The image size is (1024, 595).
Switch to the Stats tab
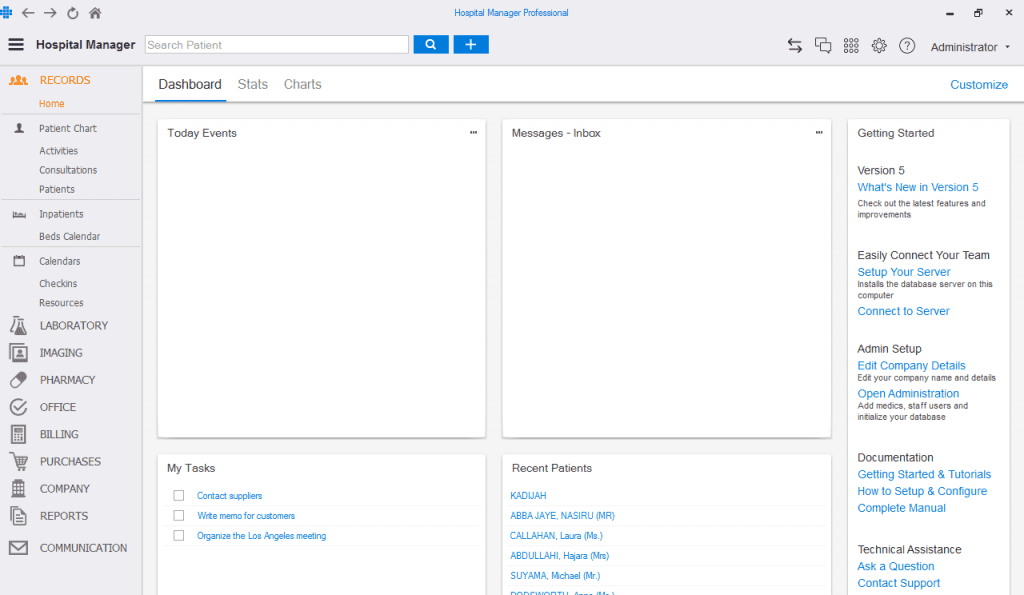click(253, 85)
